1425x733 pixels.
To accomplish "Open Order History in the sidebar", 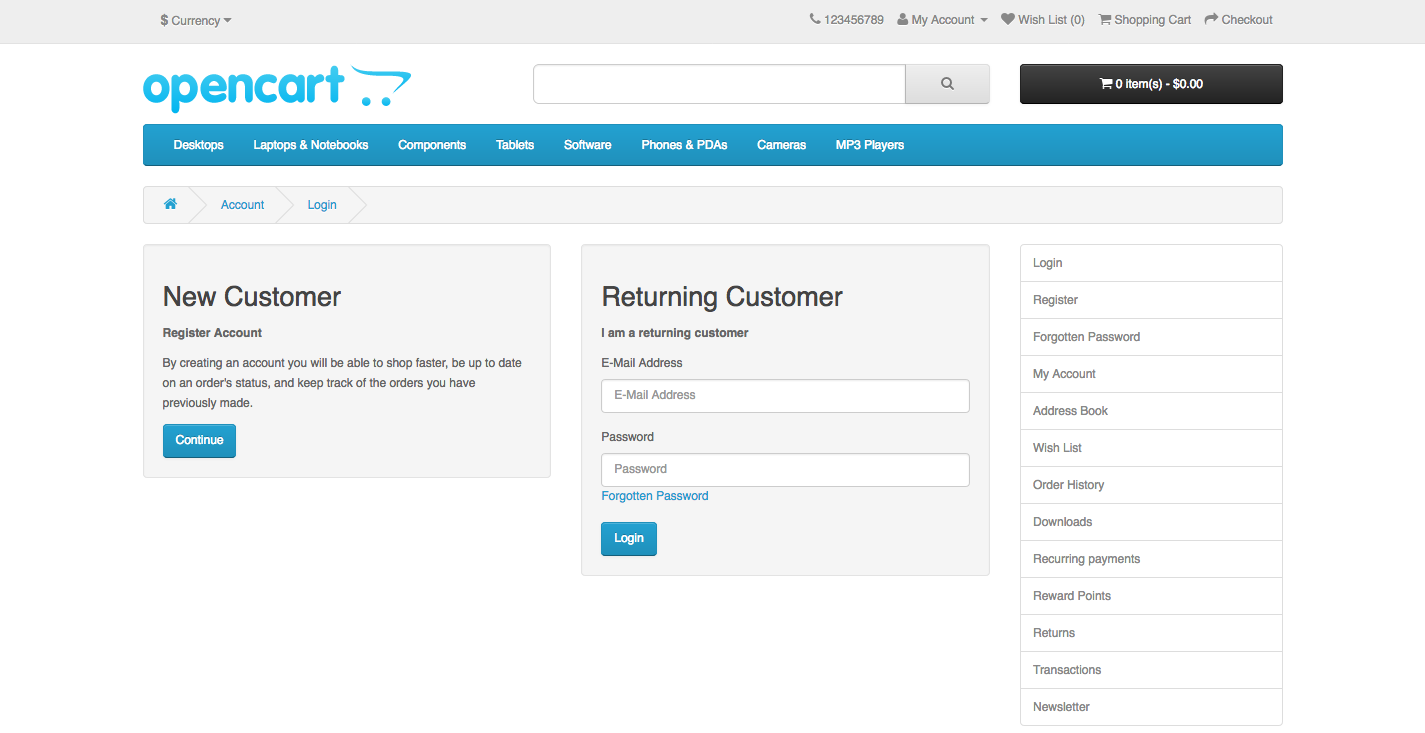I will click(x=1151, y=485).
